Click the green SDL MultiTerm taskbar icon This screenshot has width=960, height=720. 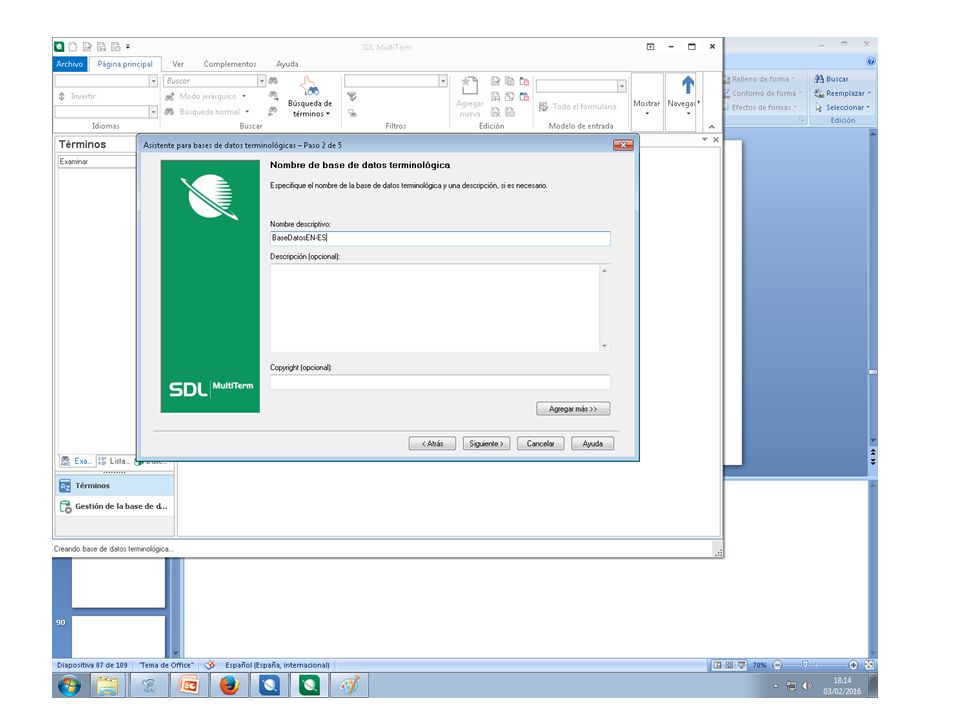[309, 685]
